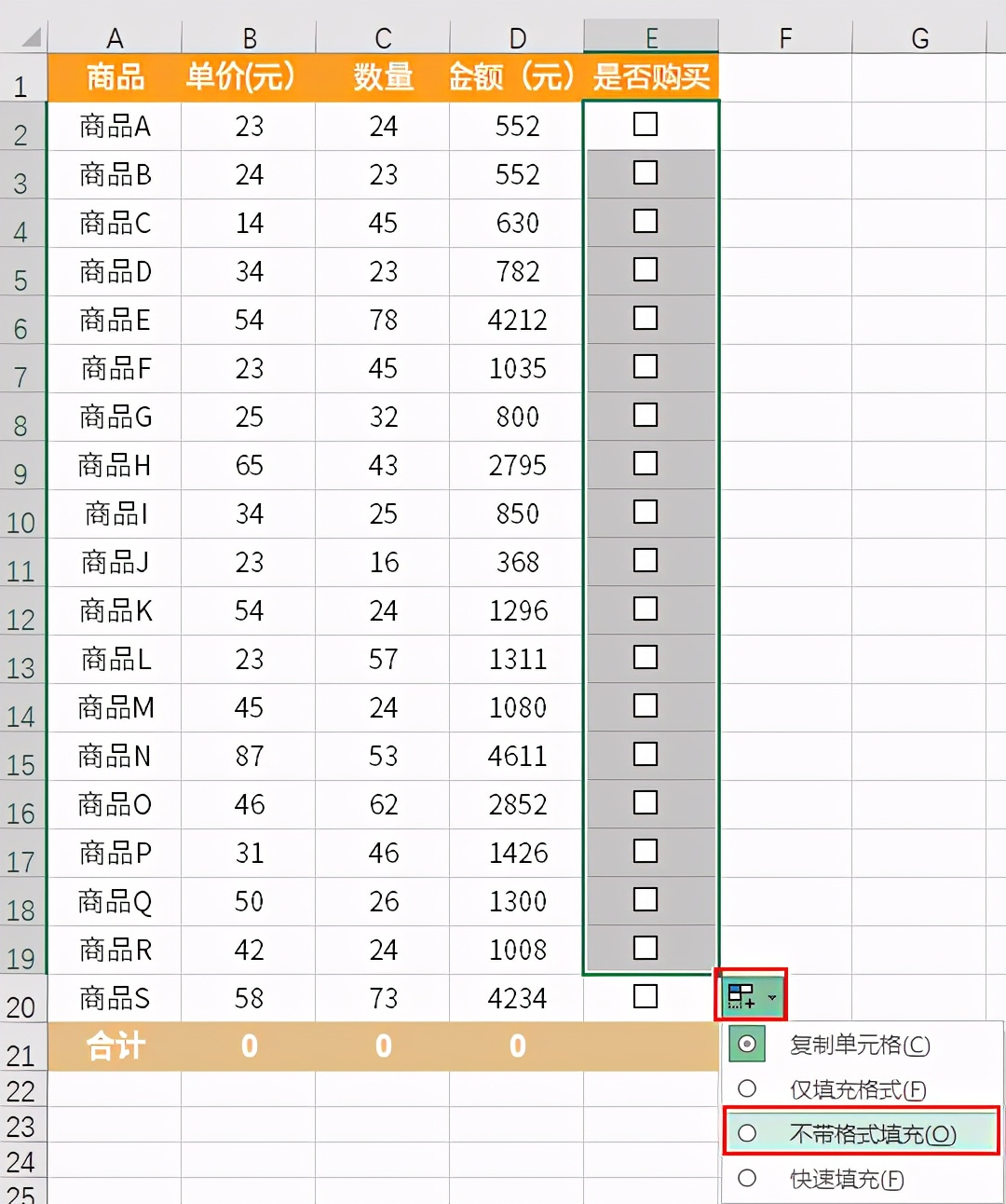This screenshot has height=1204, width=1006.
Task: Select column A header
Action: tap(115, 37)
